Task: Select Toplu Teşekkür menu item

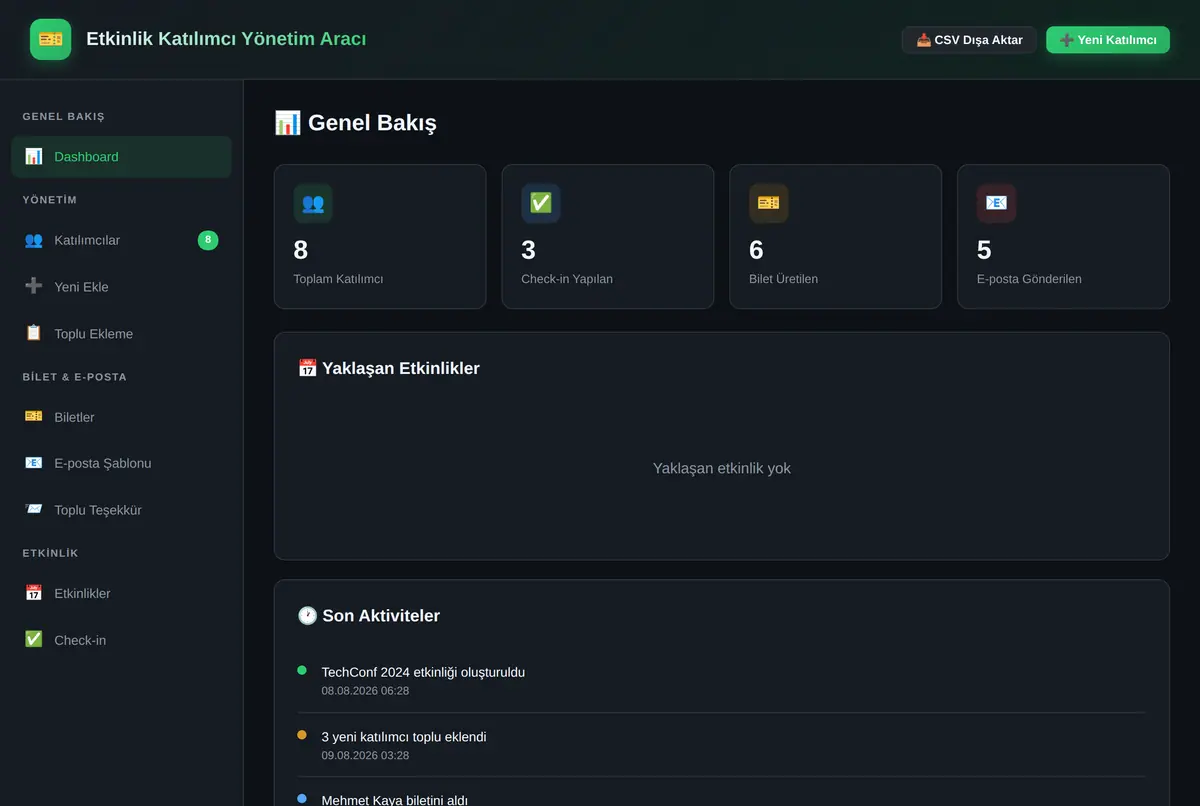Action: [121, 510]
